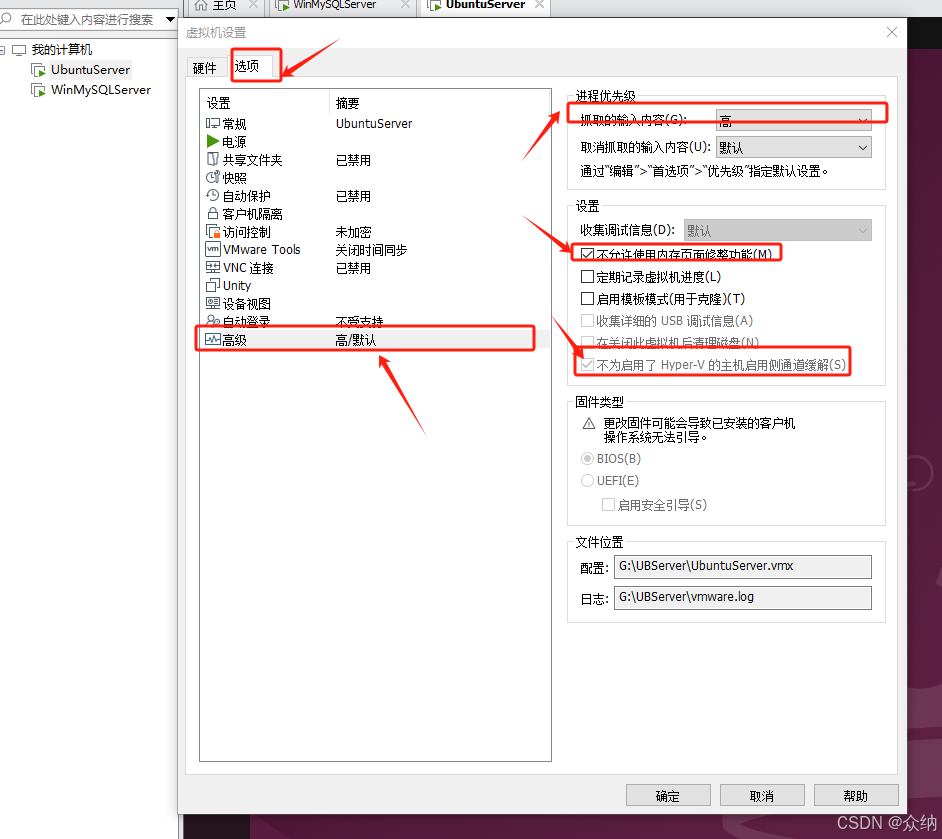The height and width of the screenshot is (839, 942).
Task: Select the VNC 连接 icon
Action: click(213, 267)
